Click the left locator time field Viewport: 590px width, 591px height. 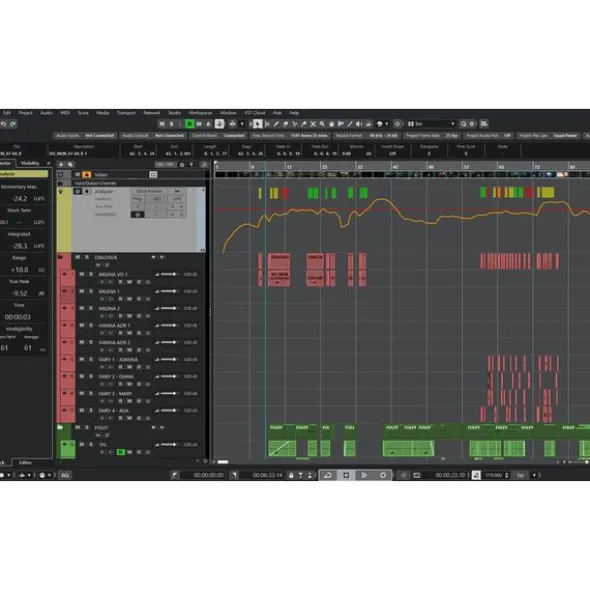pyautogui.click(x=208, y=475)
